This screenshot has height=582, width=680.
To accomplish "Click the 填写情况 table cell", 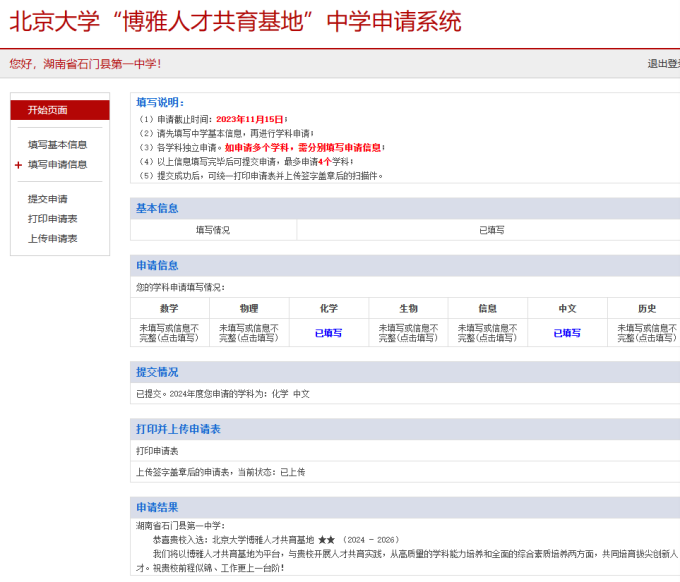I will pyautogui.click(x=213, y=230).
